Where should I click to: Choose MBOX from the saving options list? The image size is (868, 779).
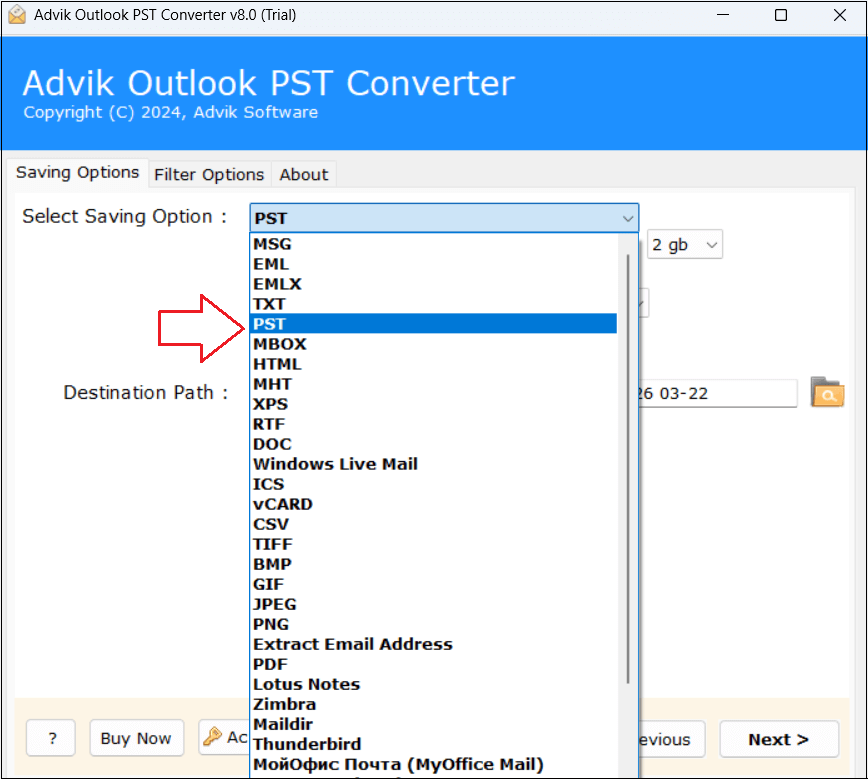280,344
